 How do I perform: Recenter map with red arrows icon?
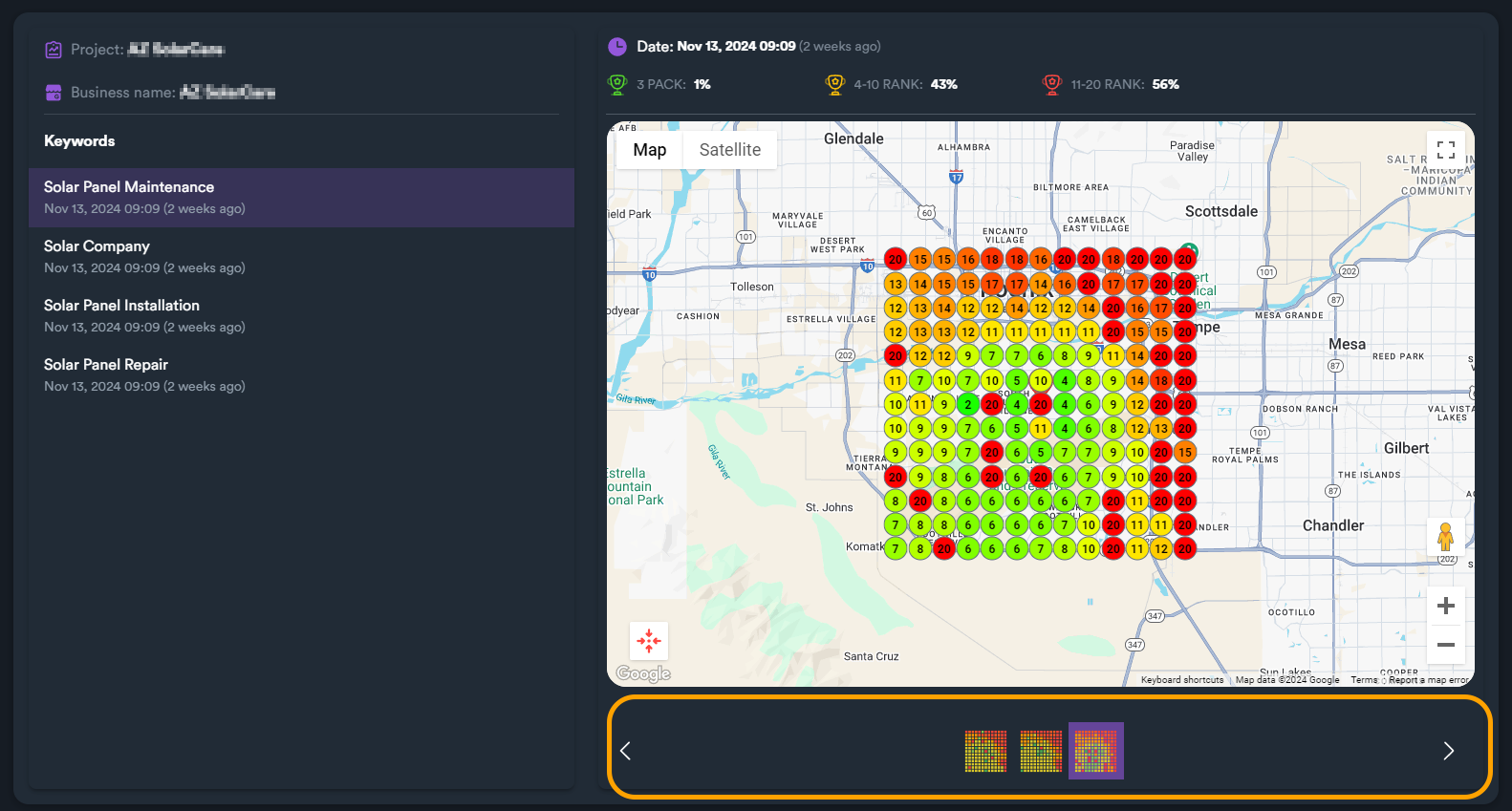[649, 641]
